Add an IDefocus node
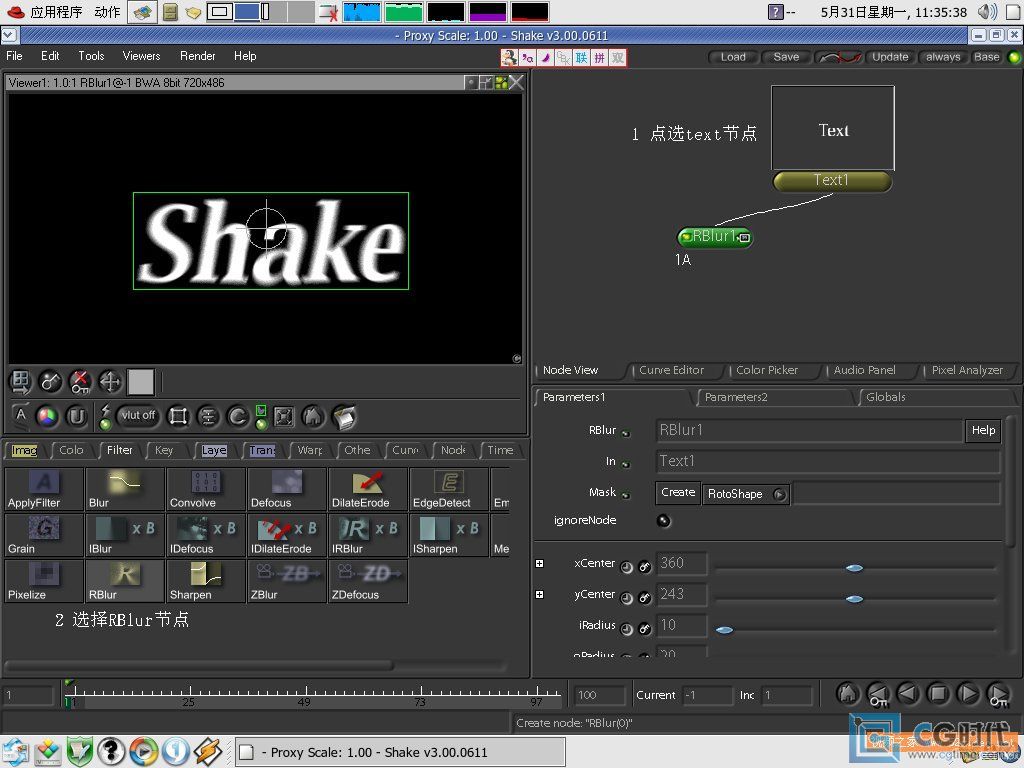 (206, 536)
